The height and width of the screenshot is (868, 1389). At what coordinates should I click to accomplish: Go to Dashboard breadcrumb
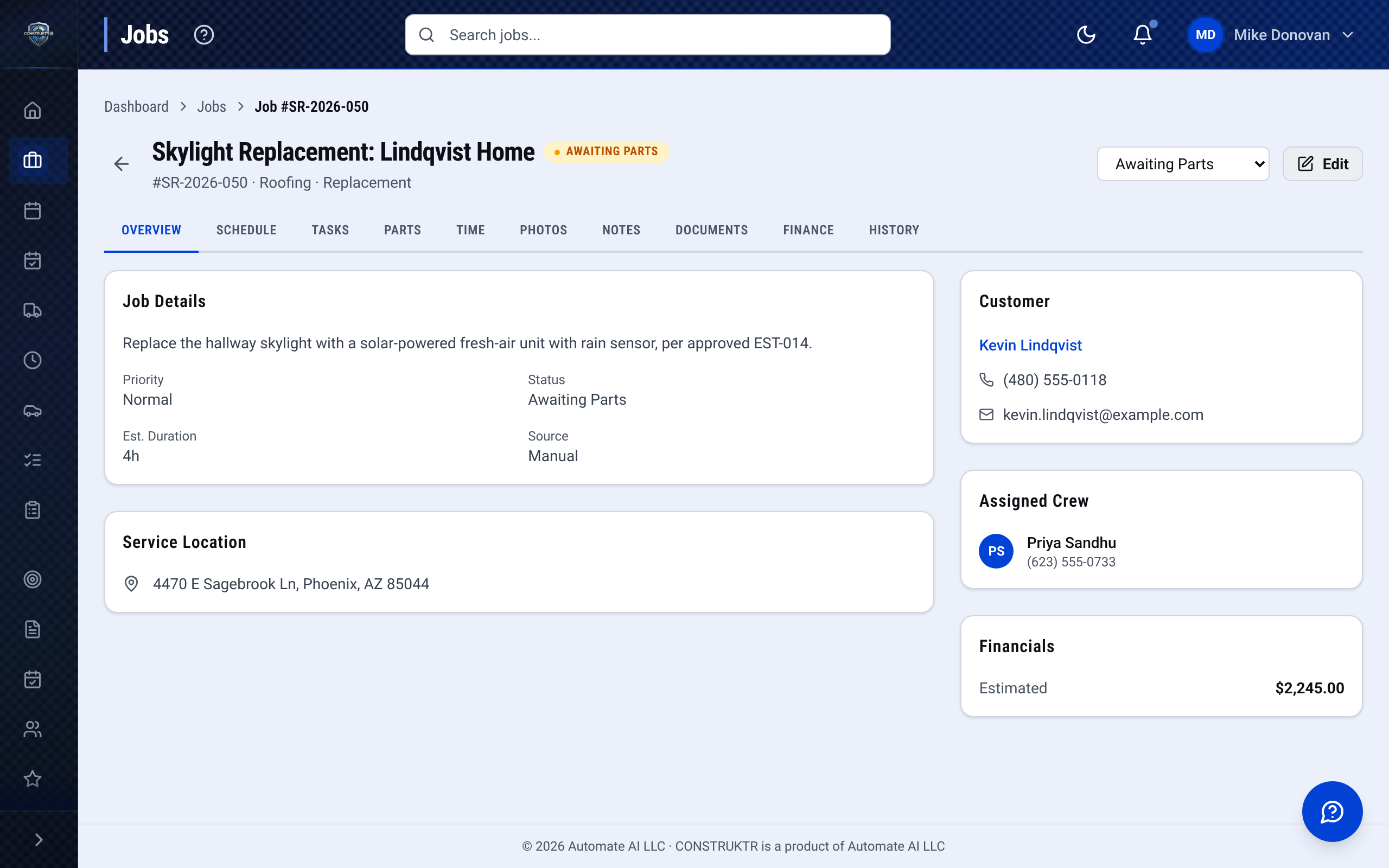[137, 107]
